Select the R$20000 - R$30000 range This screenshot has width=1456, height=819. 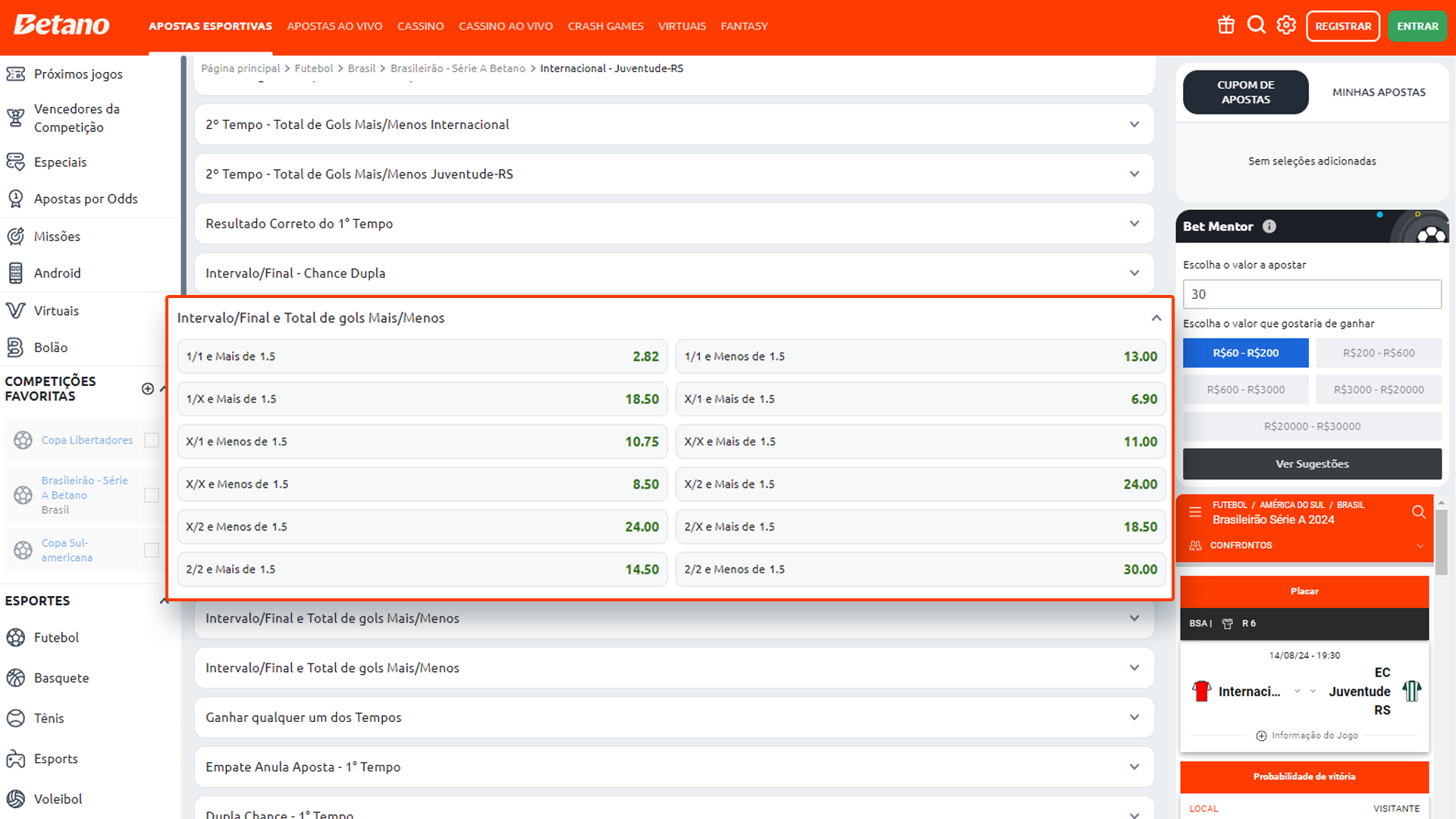point(1312,426)
